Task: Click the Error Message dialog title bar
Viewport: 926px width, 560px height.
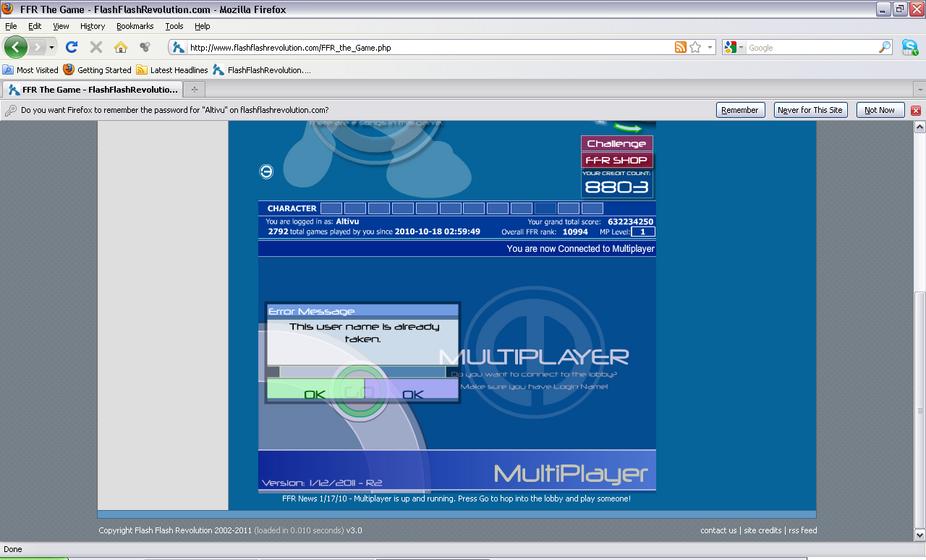Action: [x=363, y=311]
